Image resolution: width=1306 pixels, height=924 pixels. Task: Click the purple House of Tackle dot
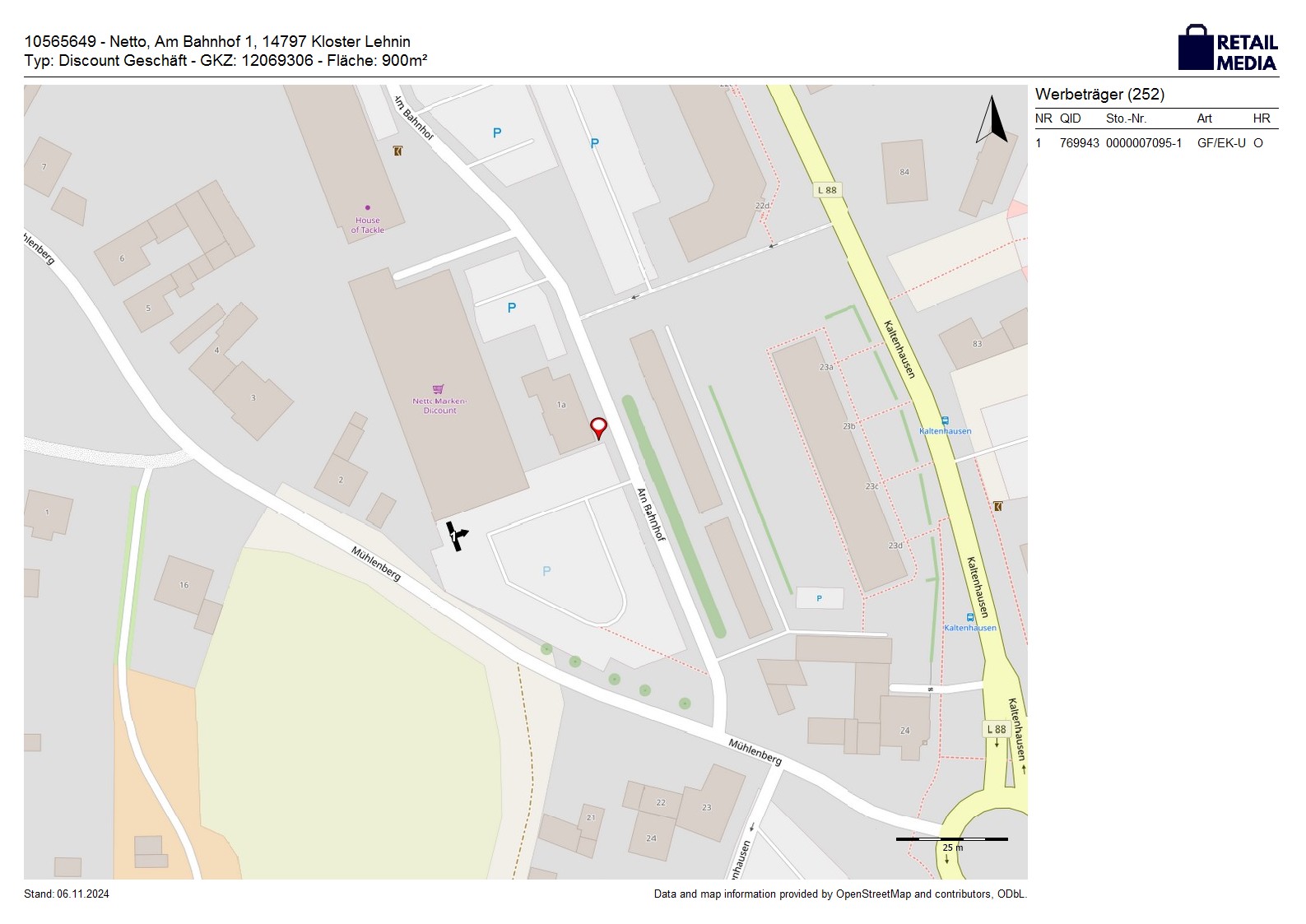(x=367, y=207)
